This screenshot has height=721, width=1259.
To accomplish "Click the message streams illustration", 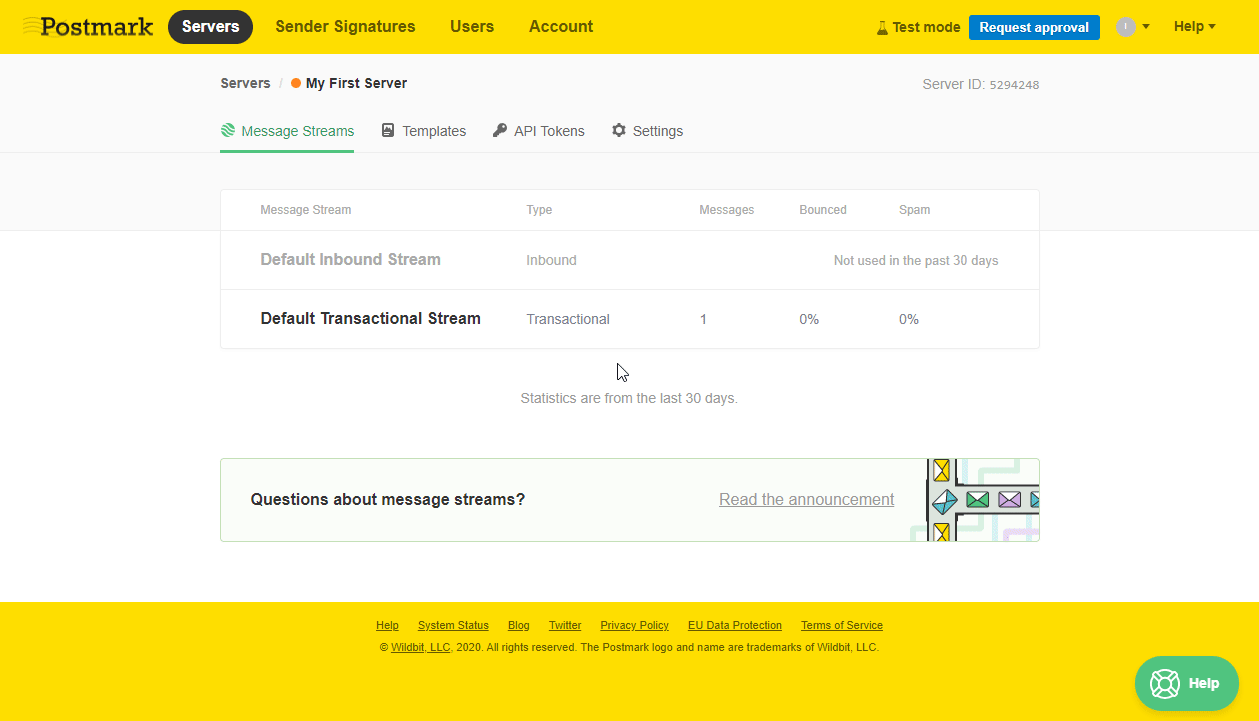I will pyautogui.click(x=976, y=500).
